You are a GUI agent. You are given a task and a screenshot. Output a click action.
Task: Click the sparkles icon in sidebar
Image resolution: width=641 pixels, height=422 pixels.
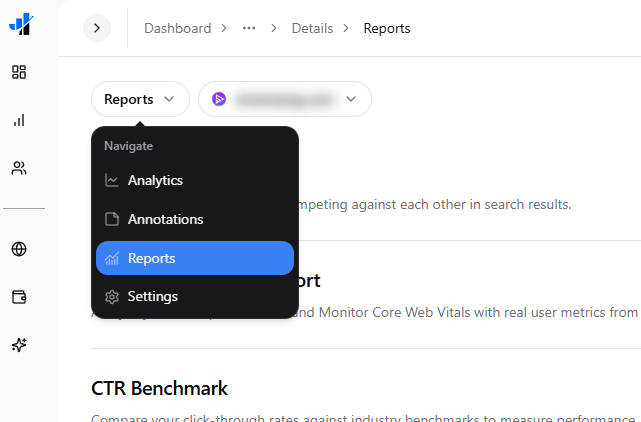pos(19,345)
